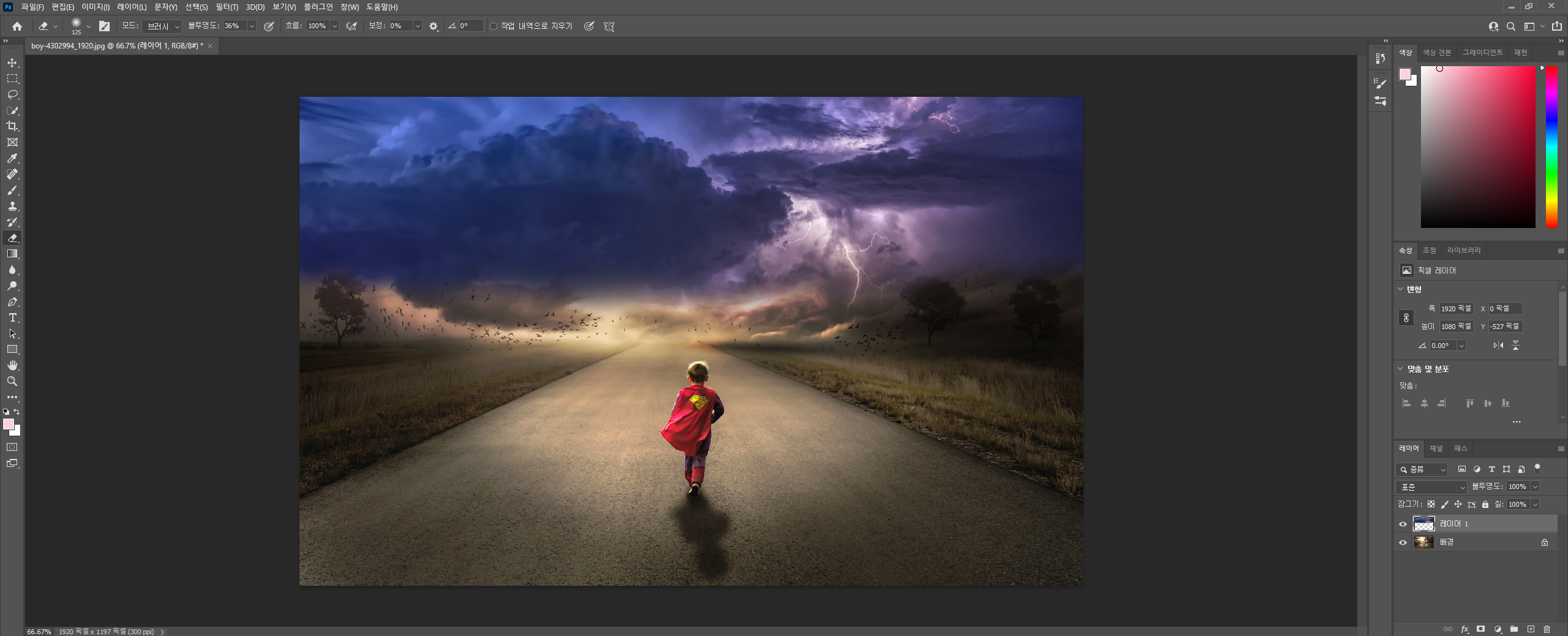This screenshot has height=636, width=1568.
Task: Create new layer plus icon
Action: tap(1531, 629)
